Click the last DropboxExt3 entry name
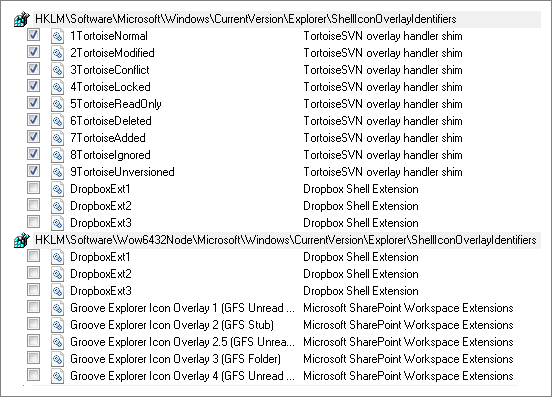Screen dimensions: 552x397 coord(101,291)
